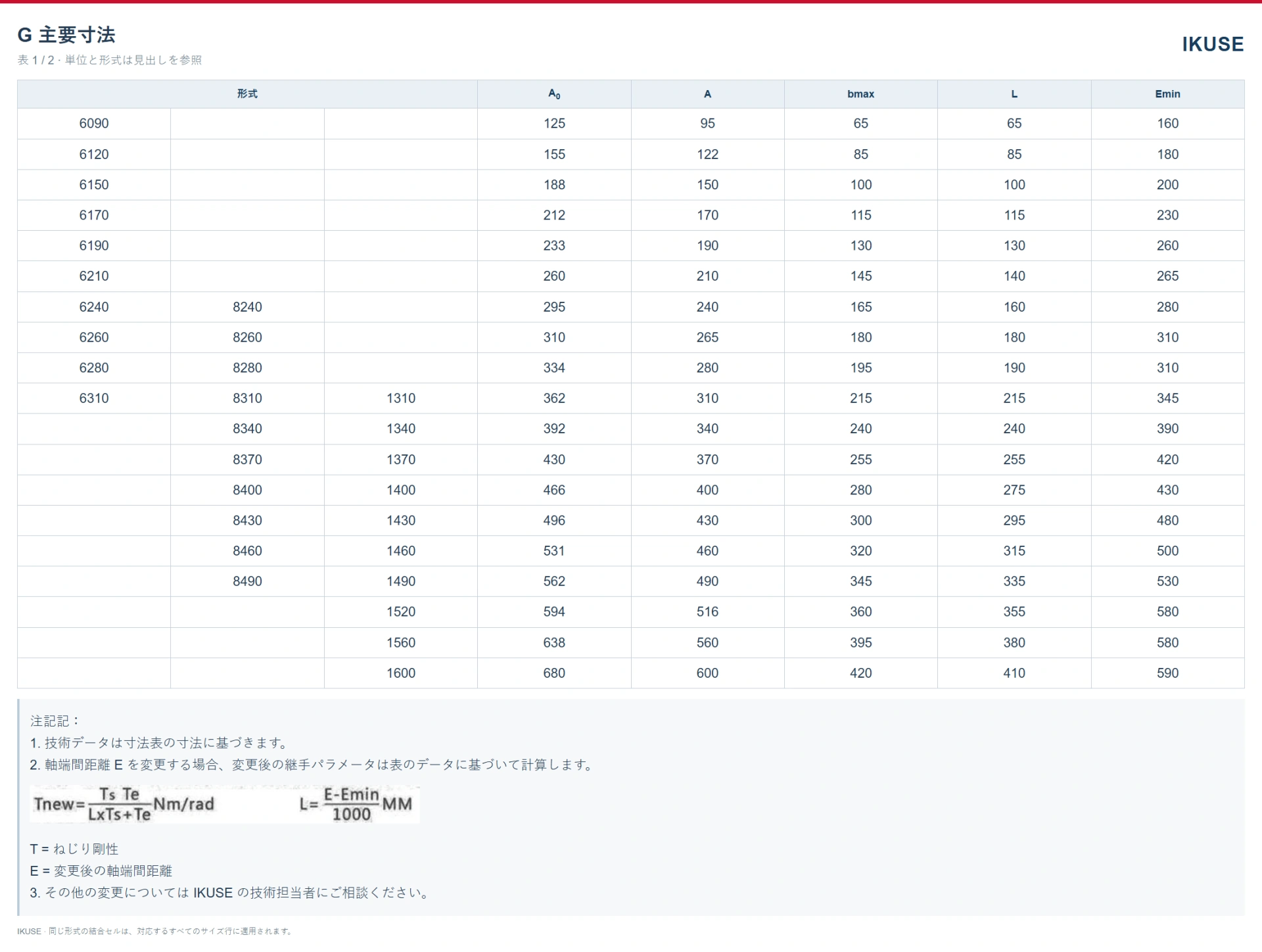Click the 形式 column header
The height and width of the screenshot is (952, 1262).
click(247, 94)
